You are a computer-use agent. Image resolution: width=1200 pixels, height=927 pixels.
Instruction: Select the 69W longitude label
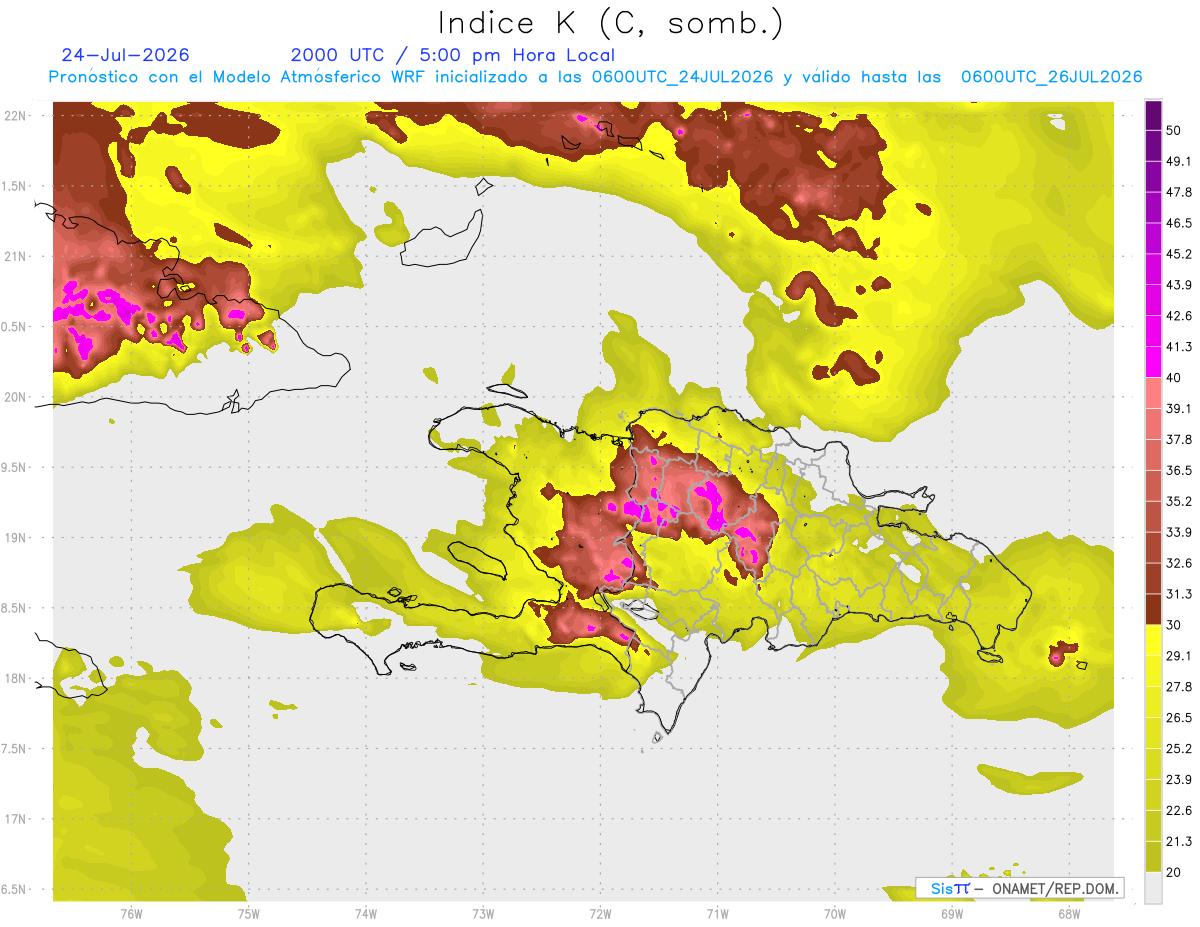point(951,913)
